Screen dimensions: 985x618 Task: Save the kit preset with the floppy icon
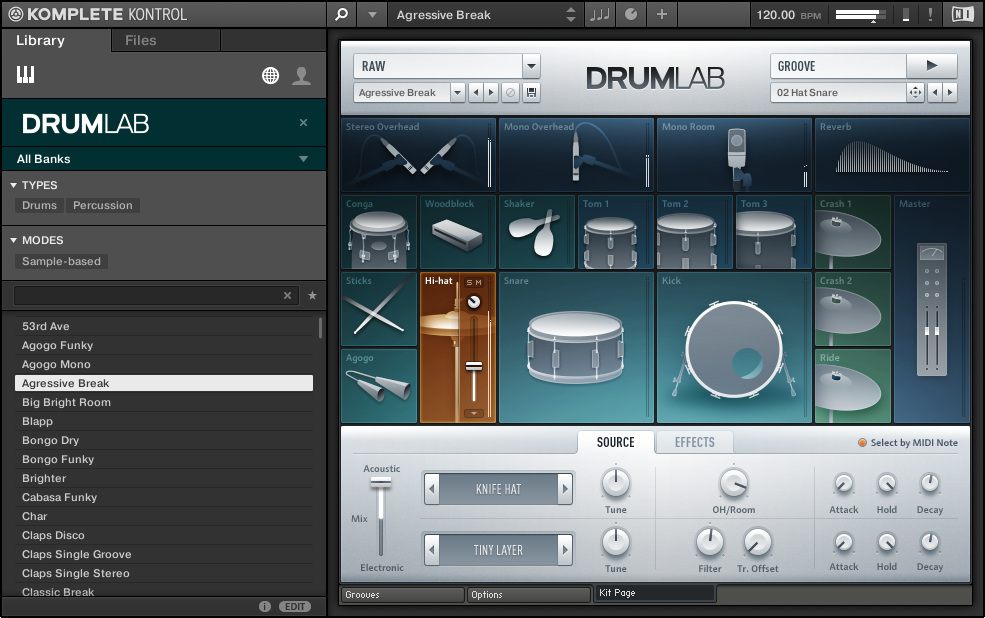[x=531, y=93]
